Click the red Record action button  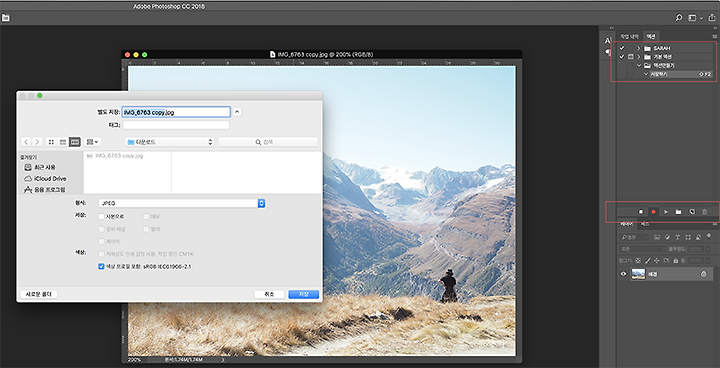pyautogui.click(x=653, y=212)
